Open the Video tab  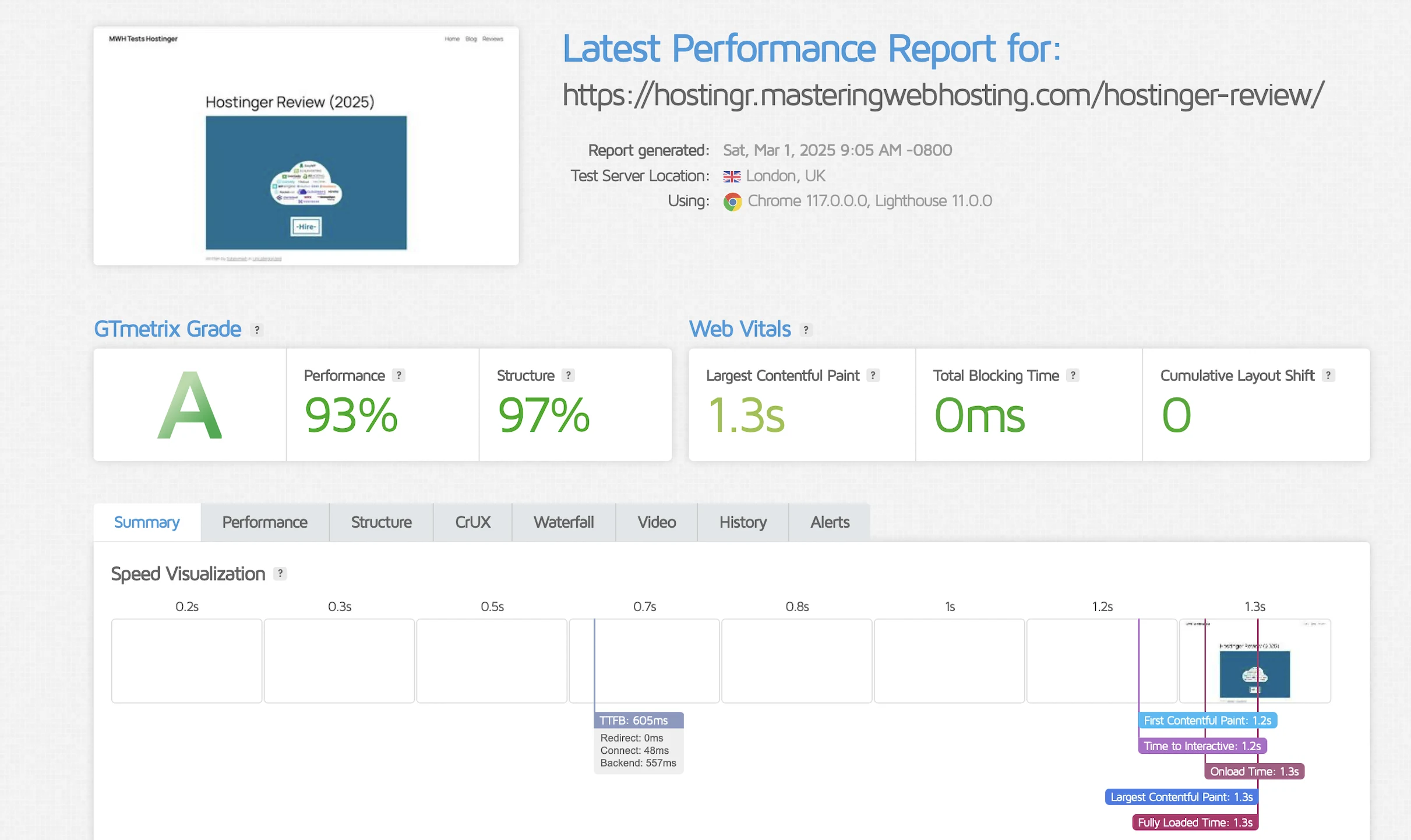(657, 523)
